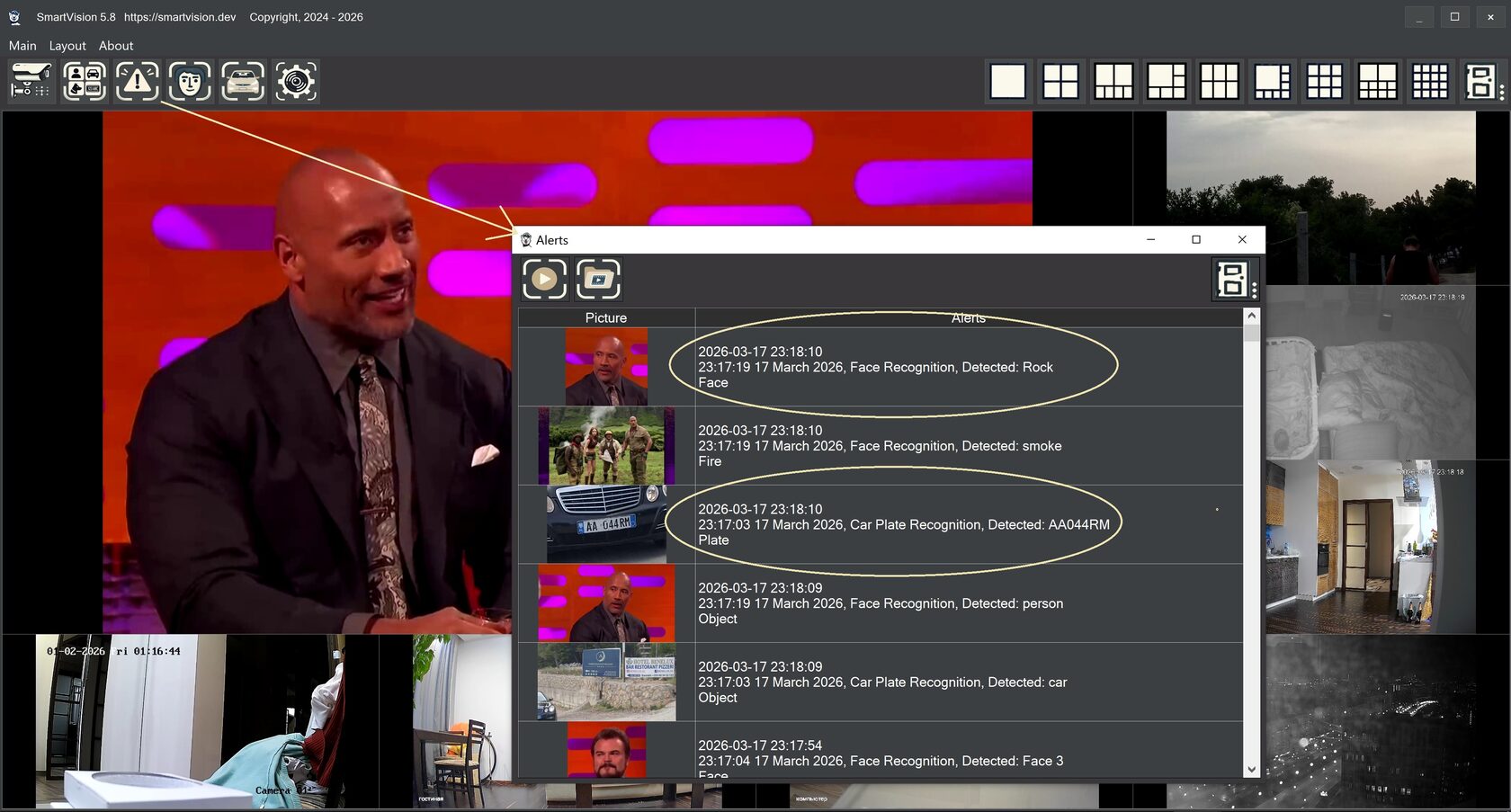This screenshot has width=1511, height=812.
Task: Open Alerts window panel options icon
Action: 1236,279
